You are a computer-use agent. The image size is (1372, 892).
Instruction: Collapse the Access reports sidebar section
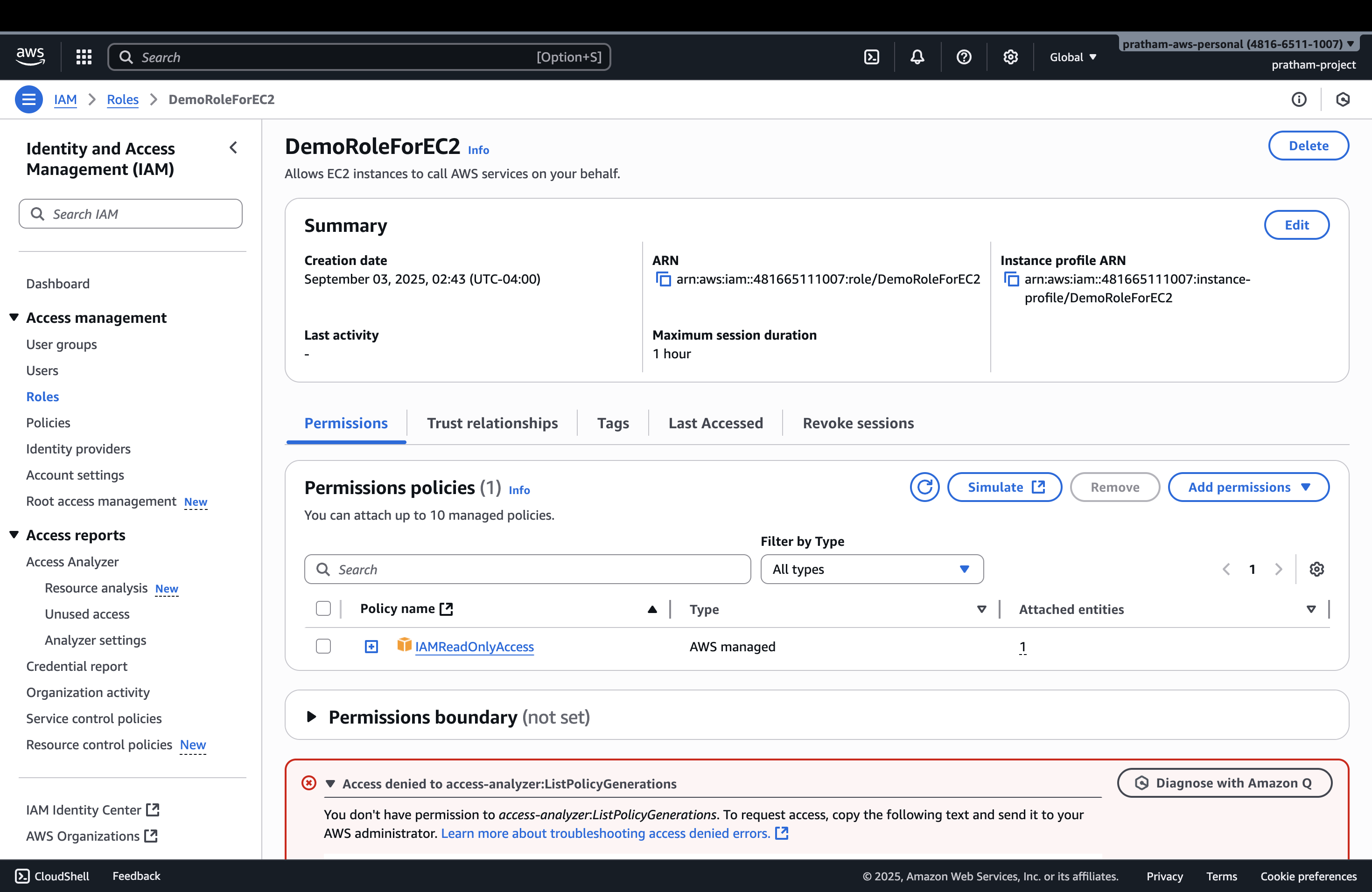(14, 534)
